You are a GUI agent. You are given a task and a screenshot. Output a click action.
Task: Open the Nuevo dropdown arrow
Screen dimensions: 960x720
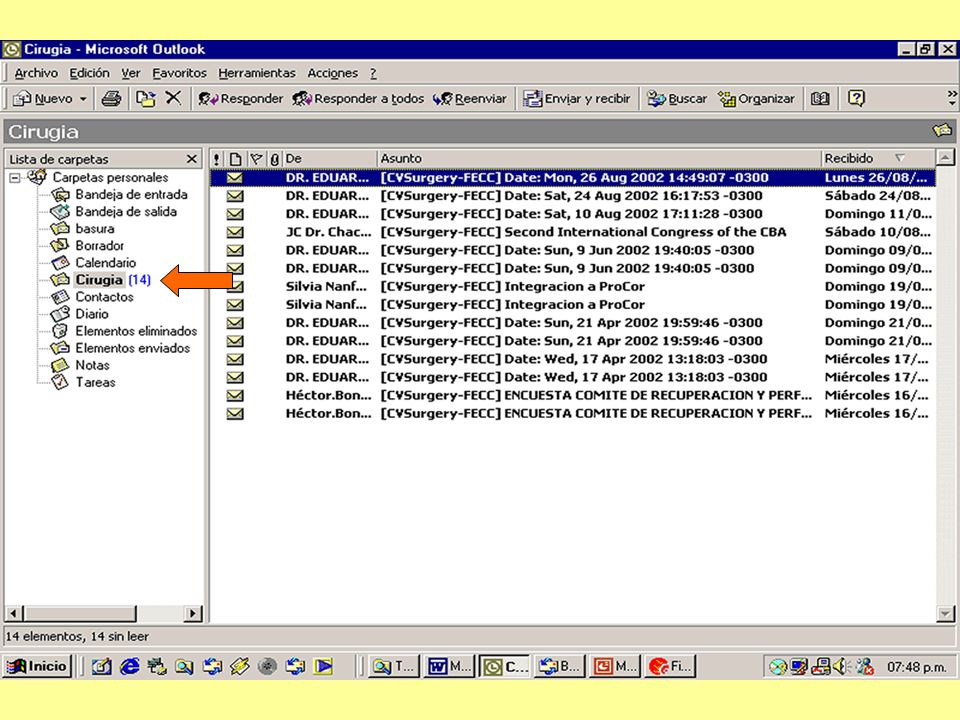pos(83,99)
